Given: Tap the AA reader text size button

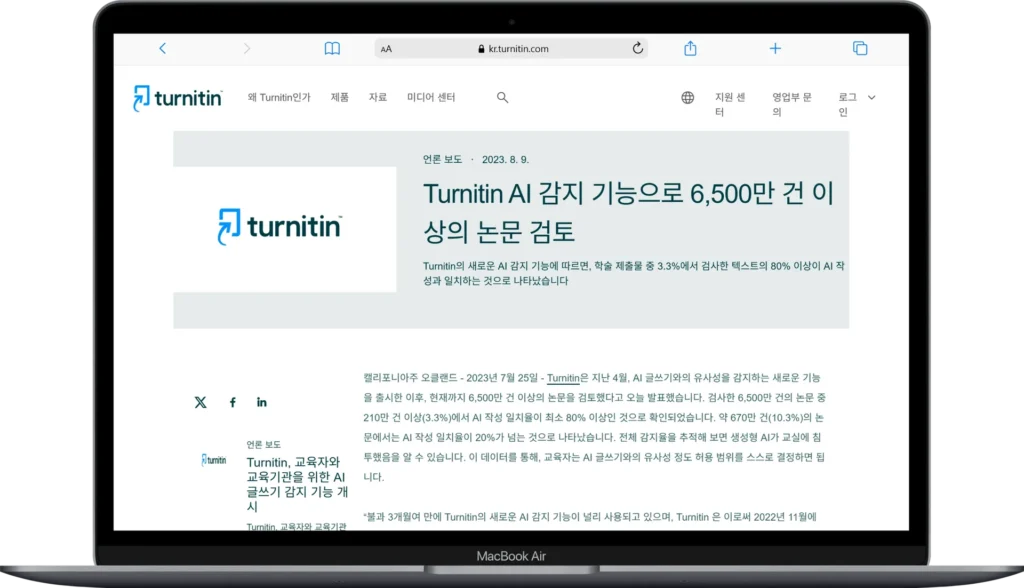Looking at the screenshot, I should pyautogui.click(x=386, y=49).
